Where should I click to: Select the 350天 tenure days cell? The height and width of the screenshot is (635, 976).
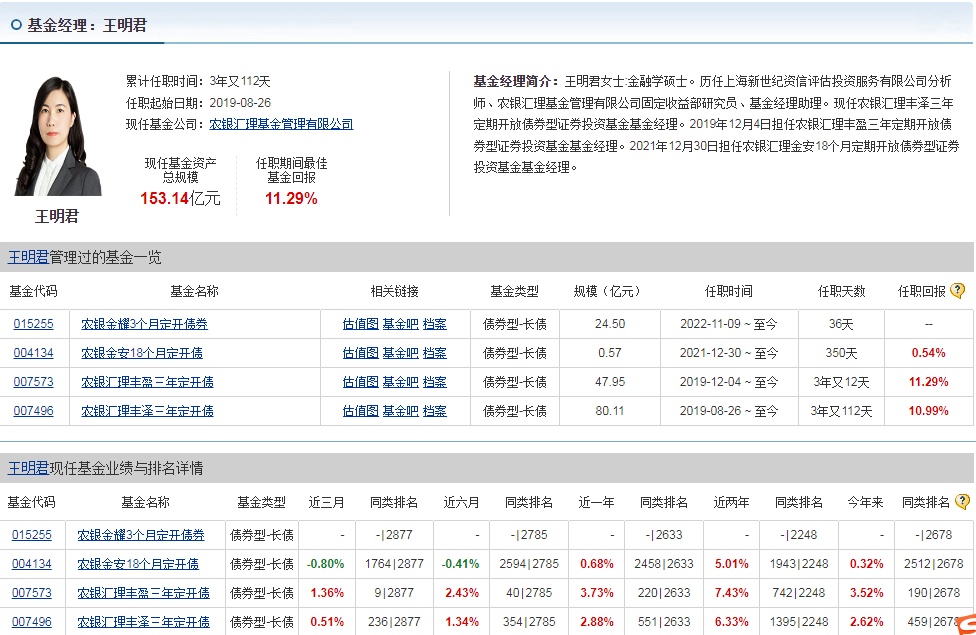841,353
